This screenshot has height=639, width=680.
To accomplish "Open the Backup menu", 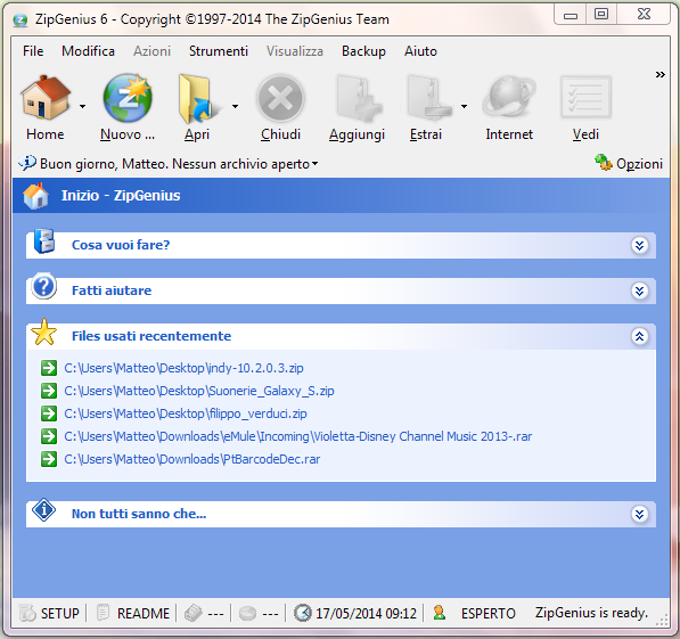I will (x=363, y=51).
